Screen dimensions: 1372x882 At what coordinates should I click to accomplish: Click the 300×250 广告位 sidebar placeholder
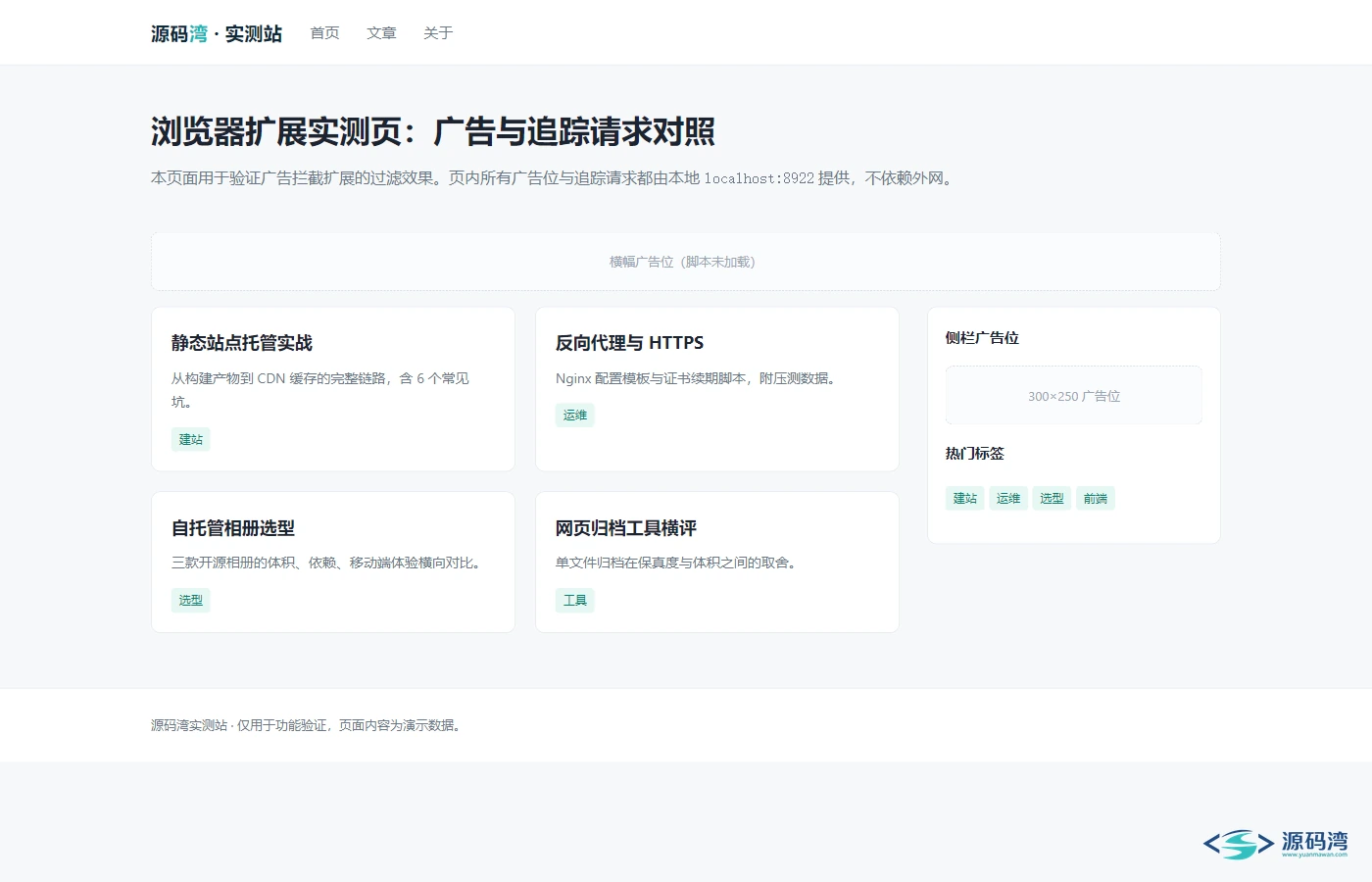(1074, 396)
